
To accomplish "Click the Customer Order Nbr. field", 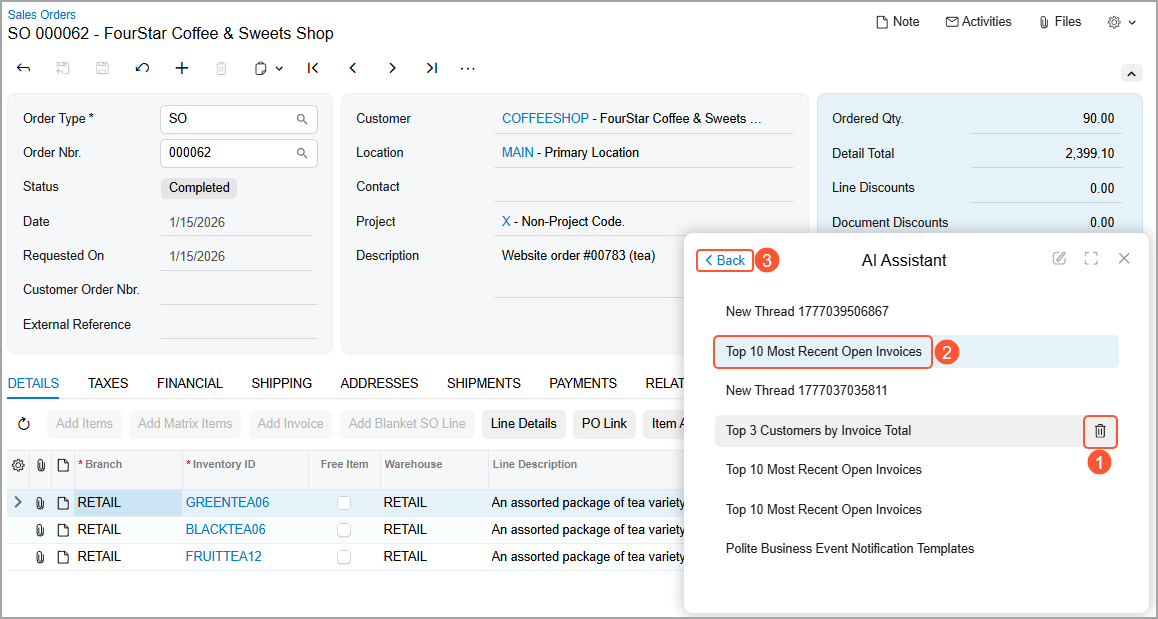I will (239, 290).
